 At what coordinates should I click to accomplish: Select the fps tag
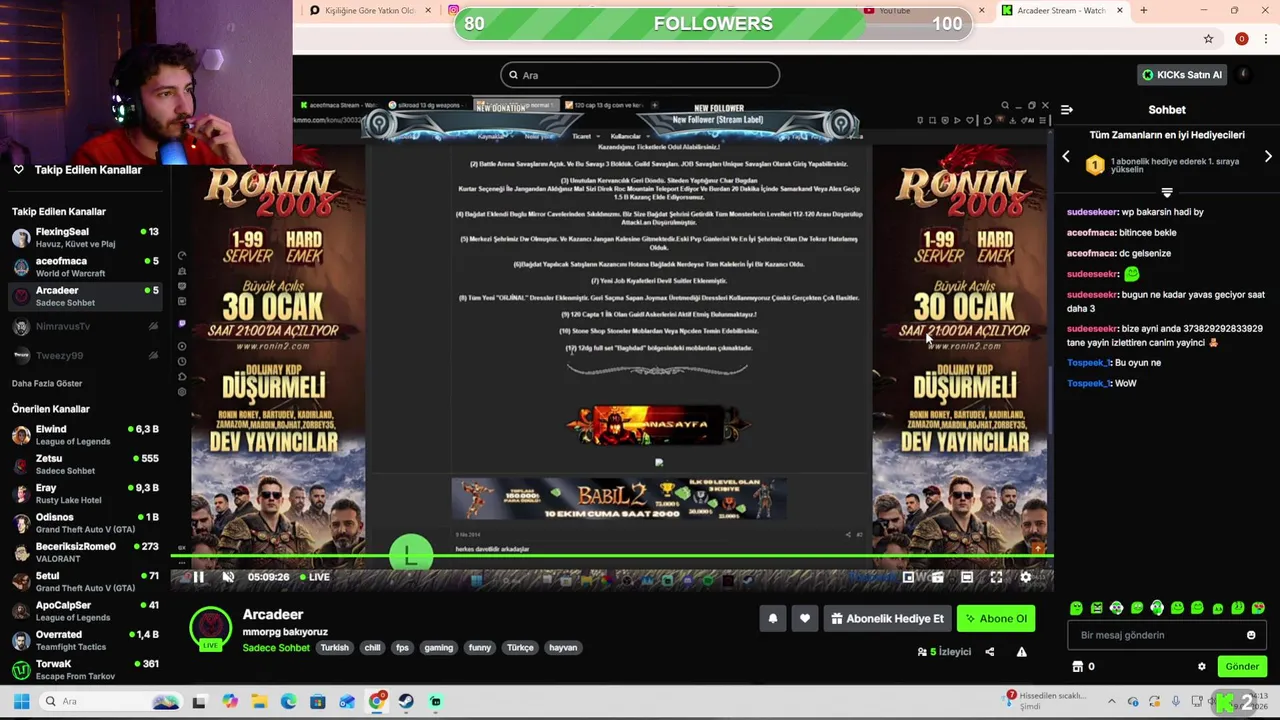(402, 648)
